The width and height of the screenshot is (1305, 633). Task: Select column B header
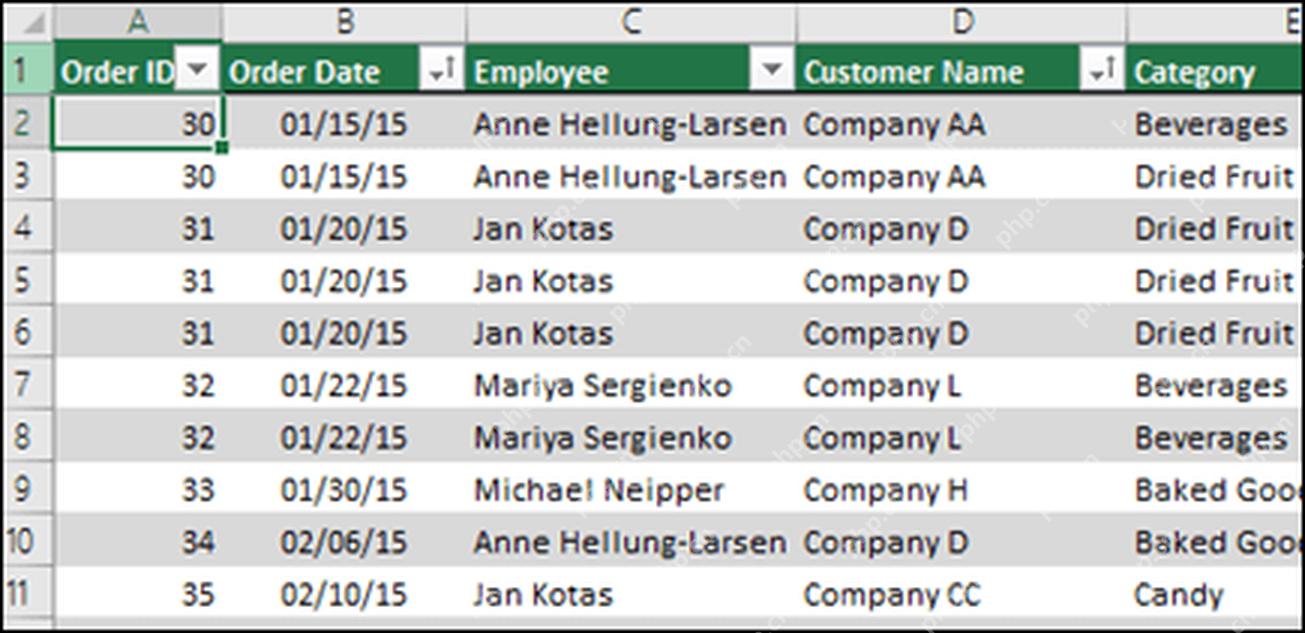click(344, 22)
